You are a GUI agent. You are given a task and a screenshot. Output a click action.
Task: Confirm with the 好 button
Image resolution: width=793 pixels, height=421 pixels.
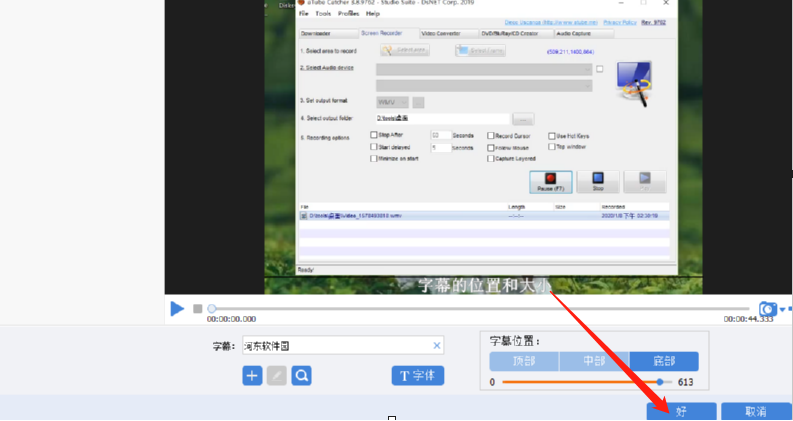tap(681, 411)
